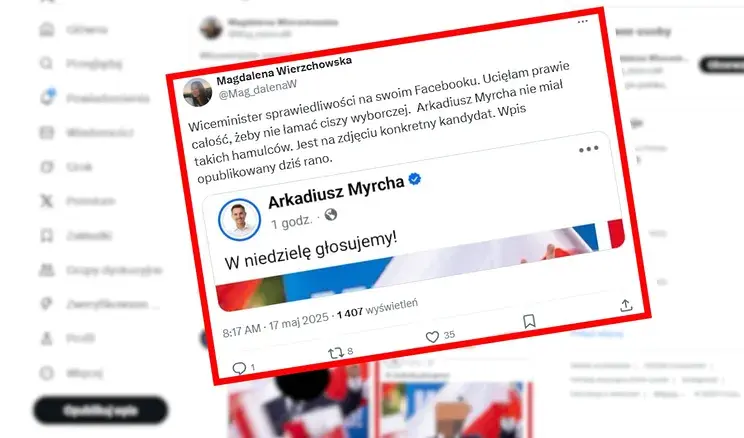The image size is (744, 438).
Task: Click the black post button in sidebar
Action: (100, 410)
